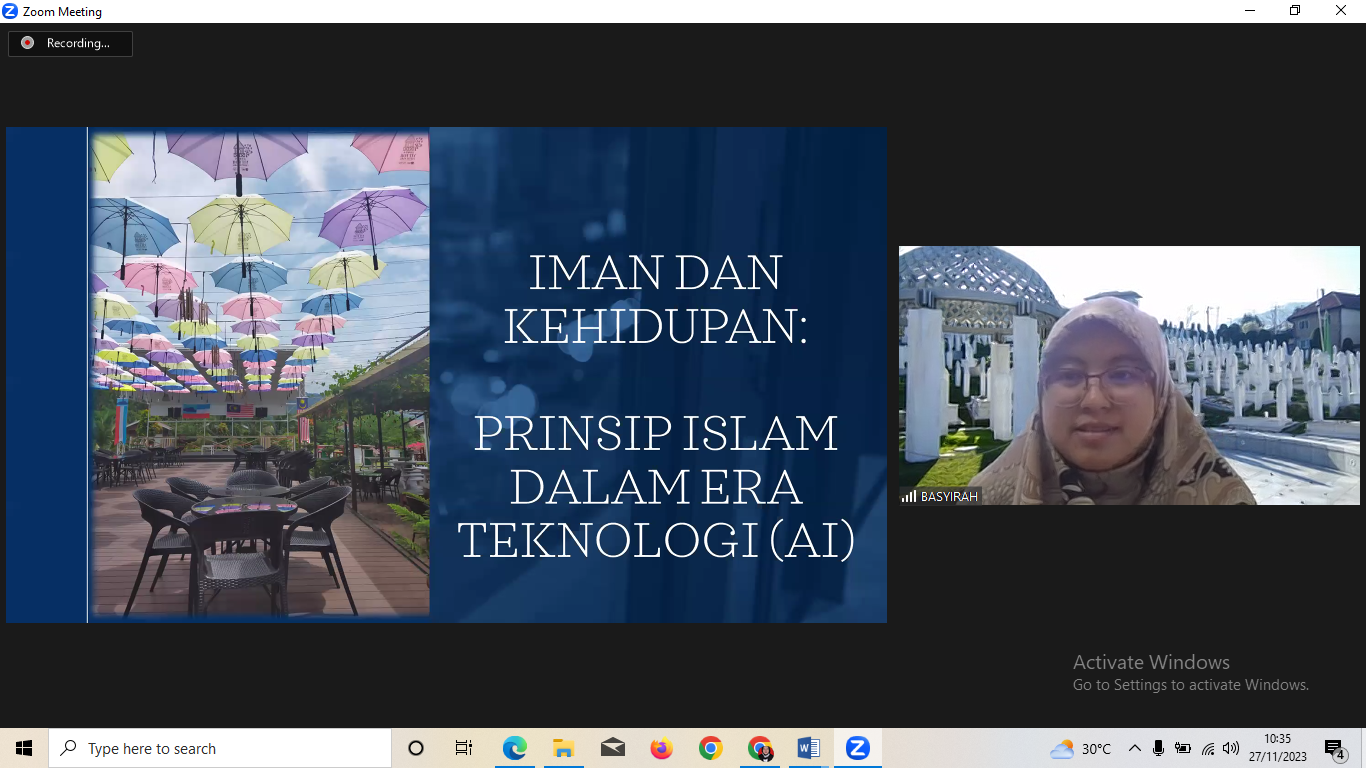Open the Windows Start menu
1366x768 pixels.
tap(24, 748)
